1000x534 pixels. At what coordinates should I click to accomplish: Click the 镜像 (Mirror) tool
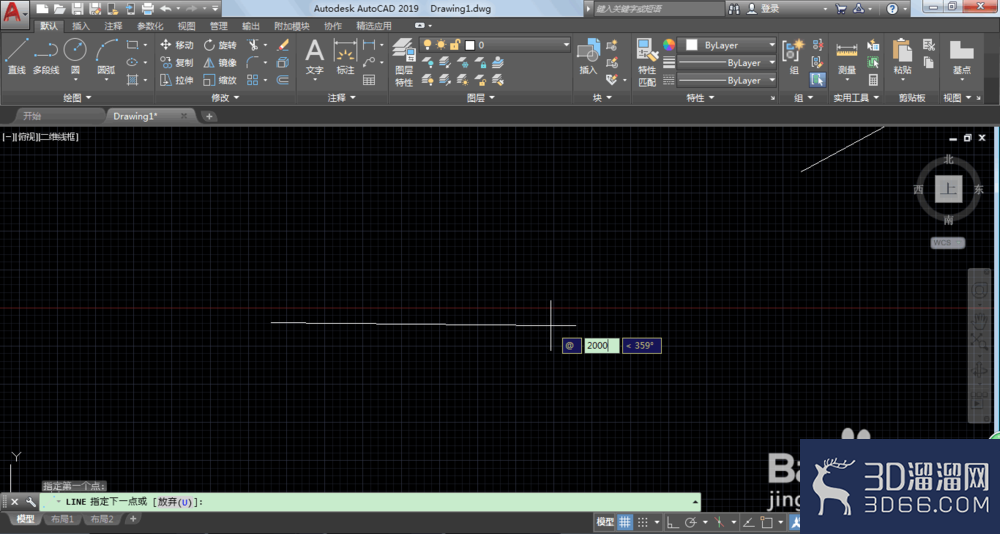click(220, 63)
